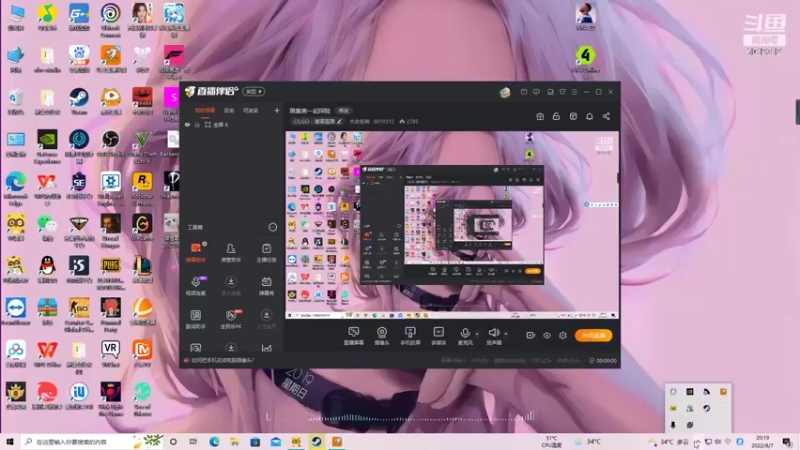Toggle visibility eye of 全屏 6 source

[x=187, y=124]
